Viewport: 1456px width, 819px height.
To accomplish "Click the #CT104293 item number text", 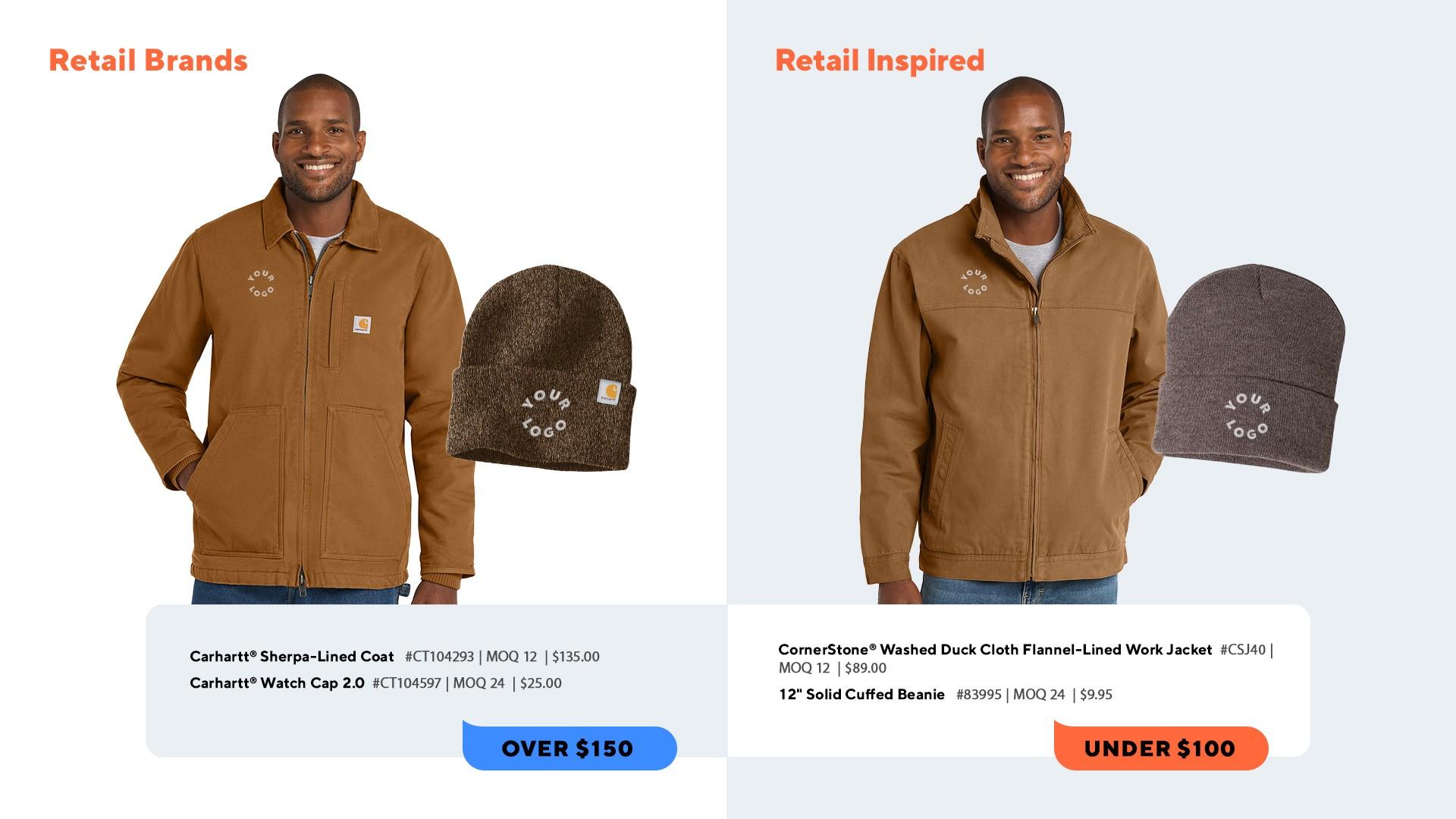I will pyautogui.click(x=439, y=657).
